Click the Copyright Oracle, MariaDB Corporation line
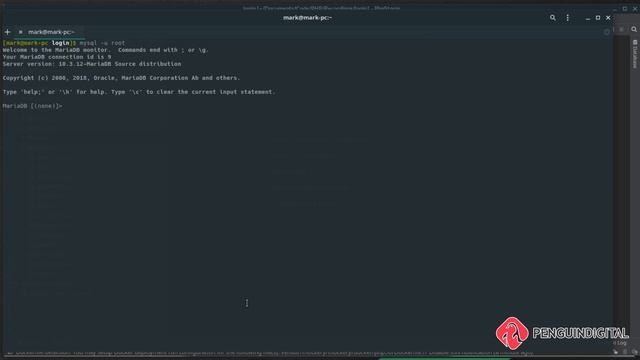640x360 pixels. tap(121, 78)
